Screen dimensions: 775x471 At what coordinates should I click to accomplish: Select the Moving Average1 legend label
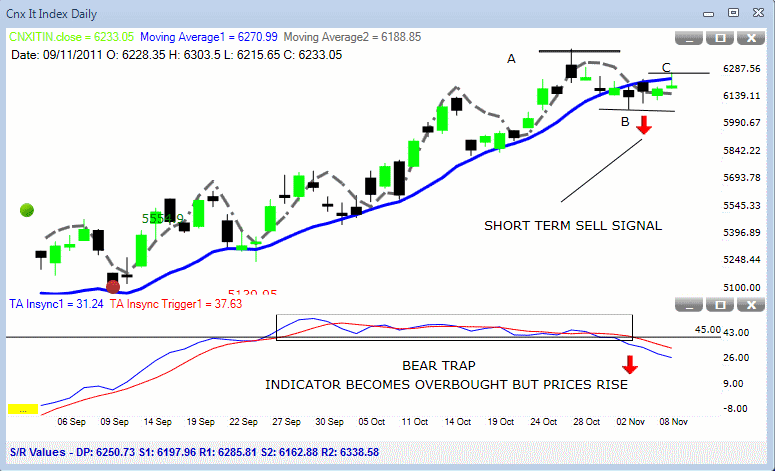pos(209,37)
